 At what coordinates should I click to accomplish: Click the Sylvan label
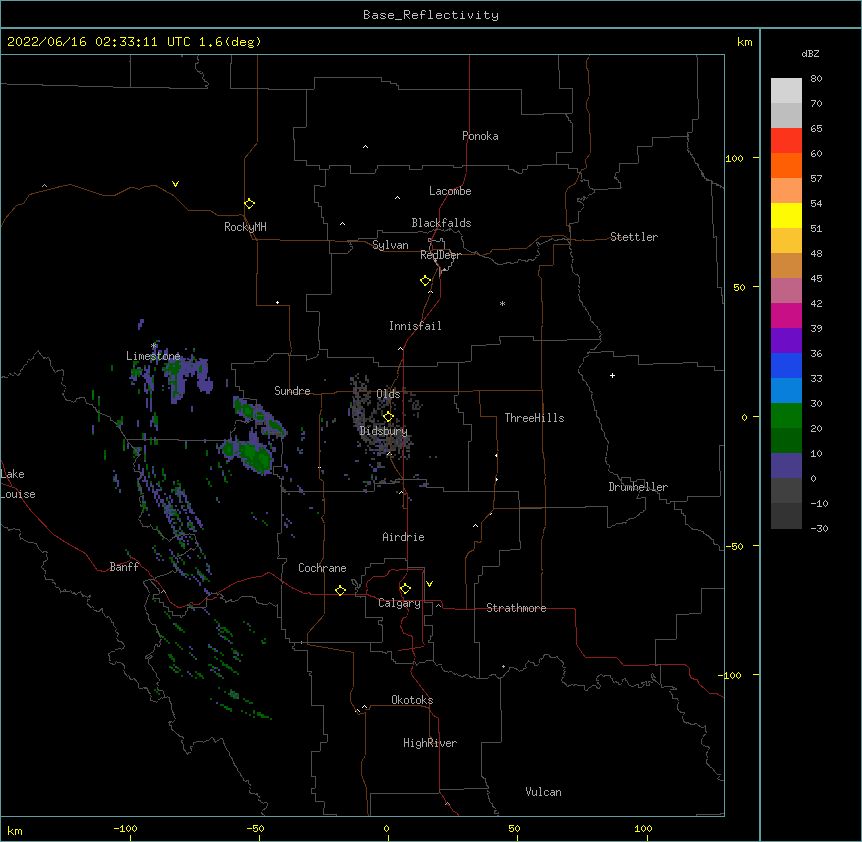coord(390,245)
